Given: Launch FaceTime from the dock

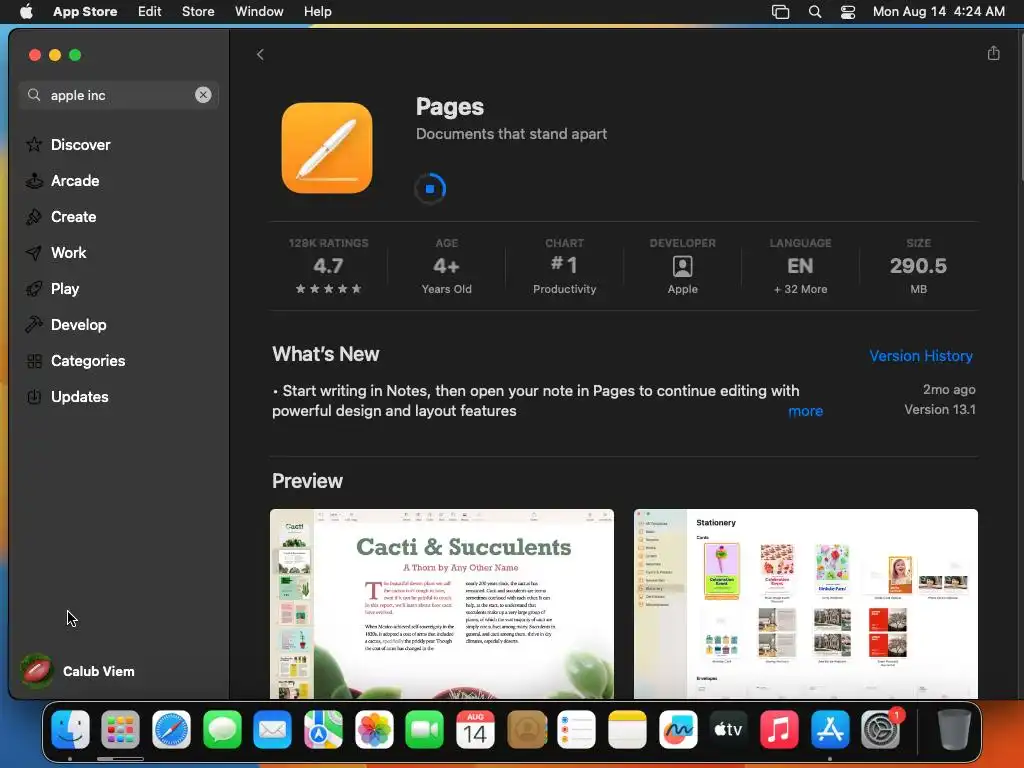Looking at the screenshot, I should click(x=424, y=729).
